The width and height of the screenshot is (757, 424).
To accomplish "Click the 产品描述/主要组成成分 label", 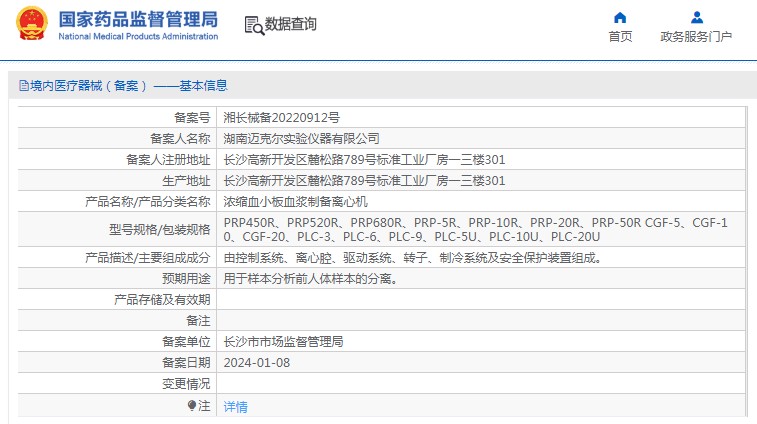I will coord(148,258).
